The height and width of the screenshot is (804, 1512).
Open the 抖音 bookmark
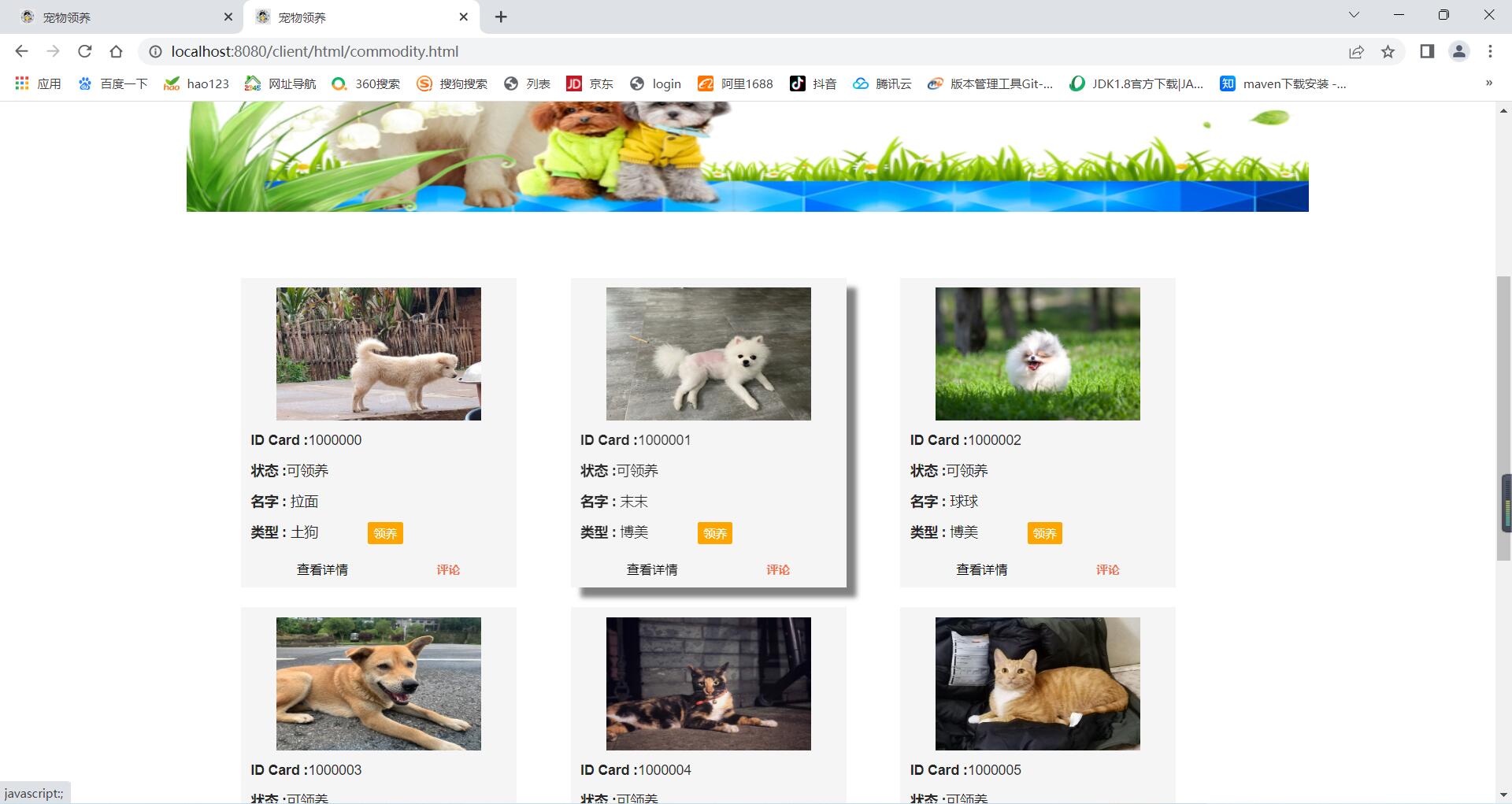[813, 83]
